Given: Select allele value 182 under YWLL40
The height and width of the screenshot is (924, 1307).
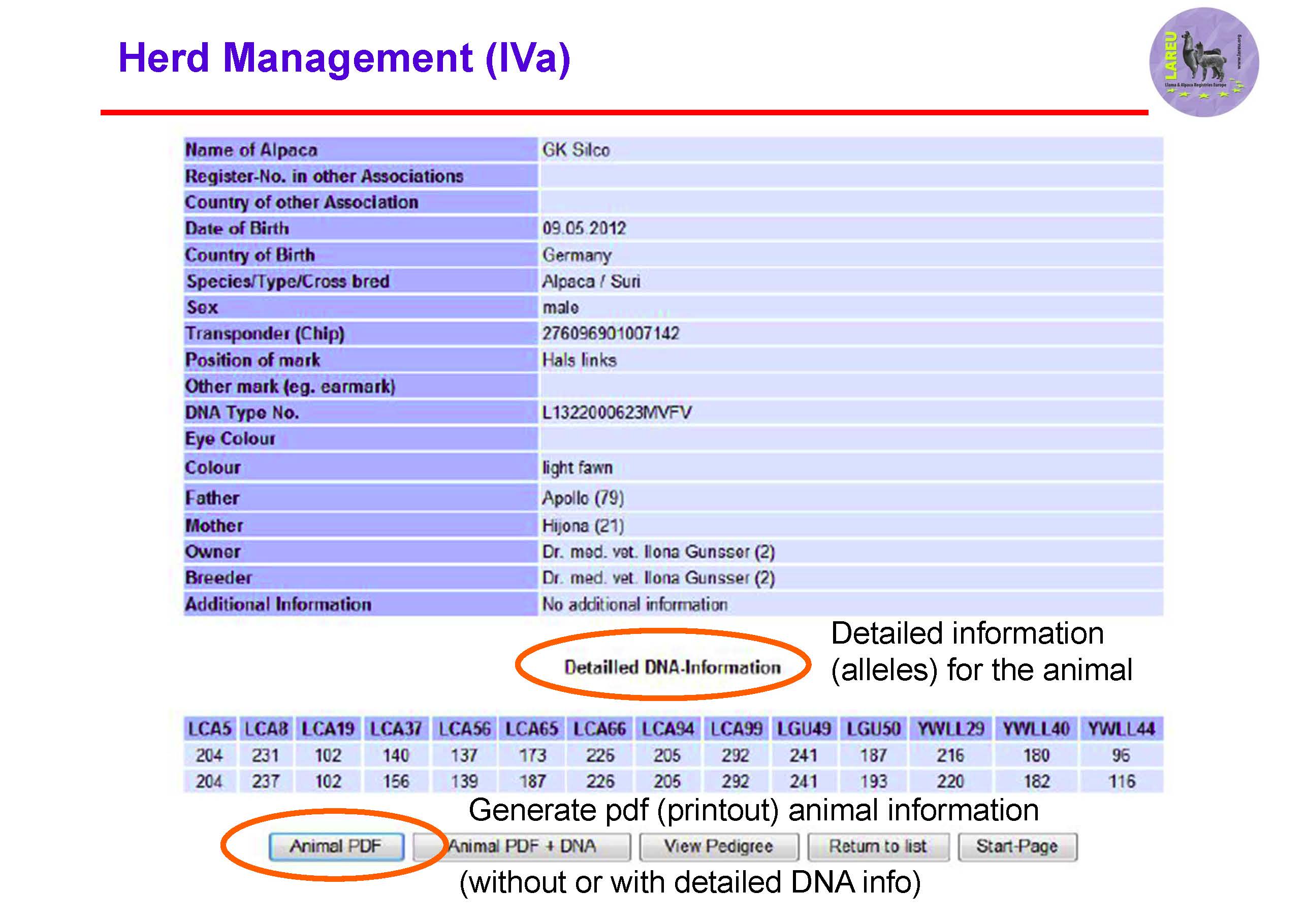Looking at the screenshot, I should point(1036,781).
